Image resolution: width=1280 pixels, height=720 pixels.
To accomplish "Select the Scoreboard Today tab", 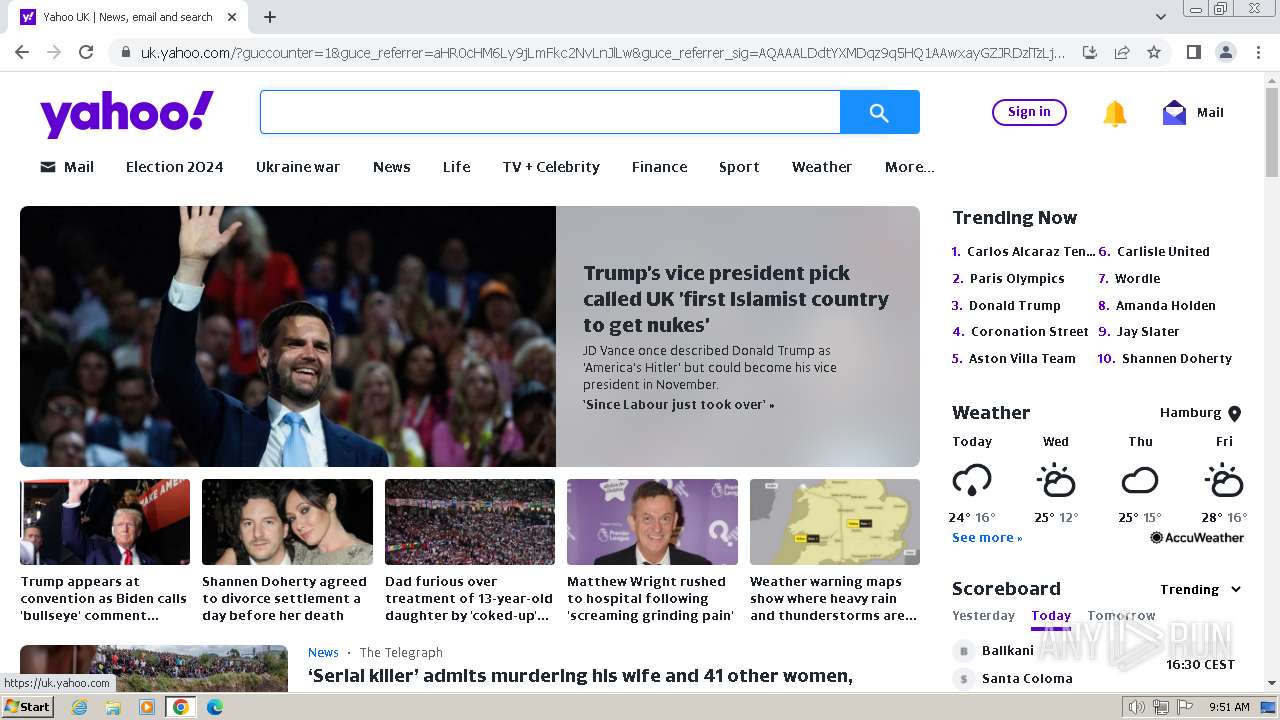I will tap(1051, 615).
